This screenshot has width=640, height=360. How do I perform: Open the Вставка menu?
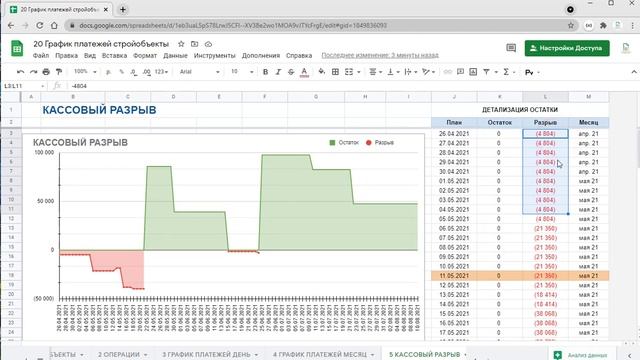click(x=114, y=56)
